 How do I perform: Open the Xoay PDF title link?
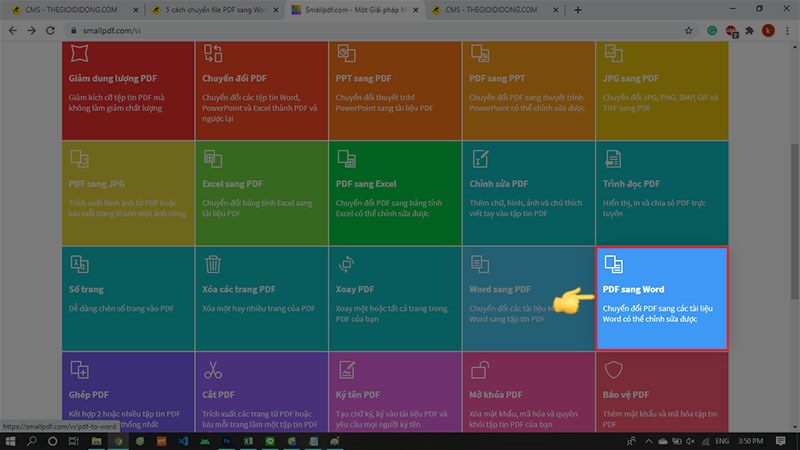point(355,289)
